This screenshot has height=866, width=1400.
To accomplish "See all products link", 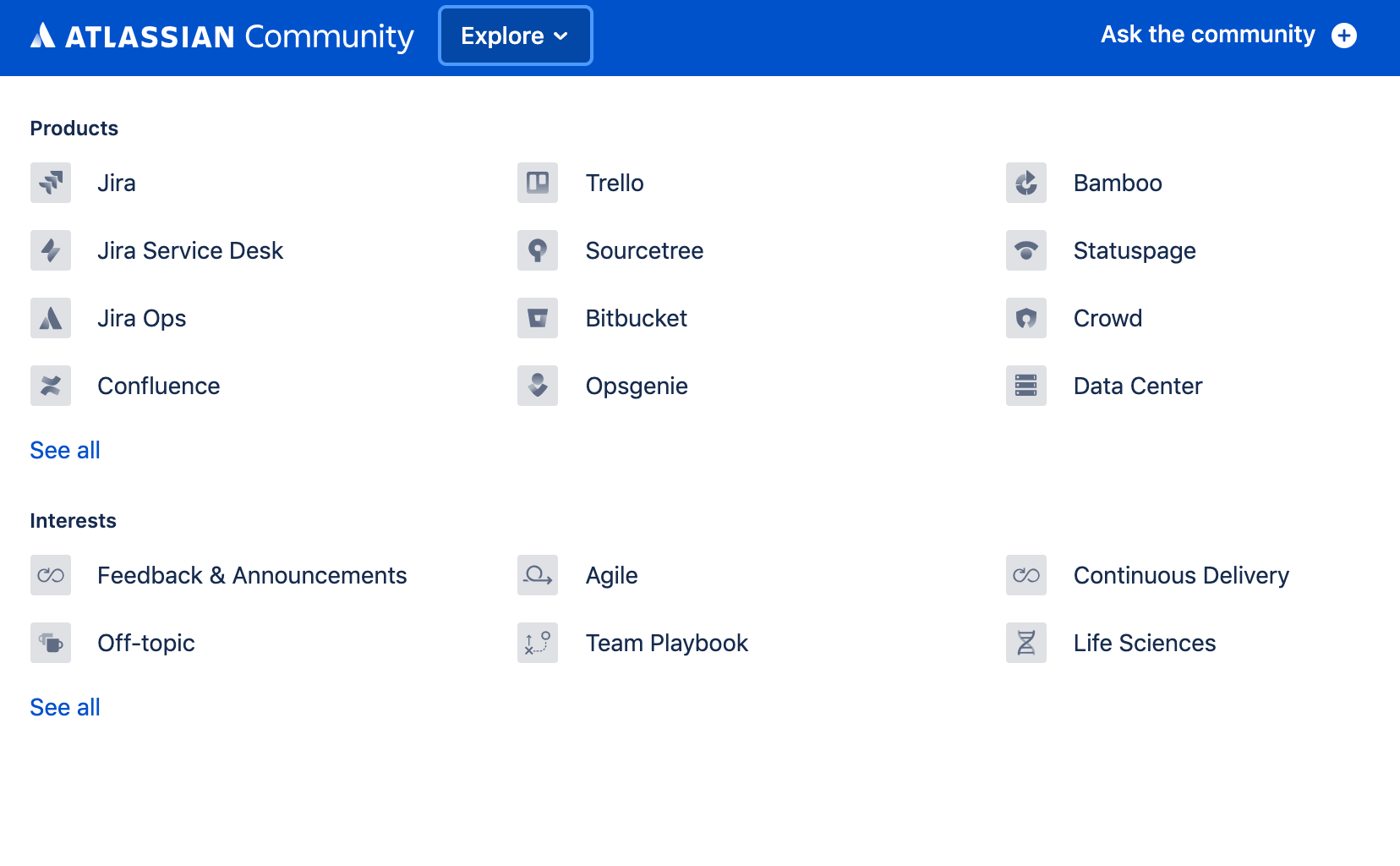I will click(65, 450).
